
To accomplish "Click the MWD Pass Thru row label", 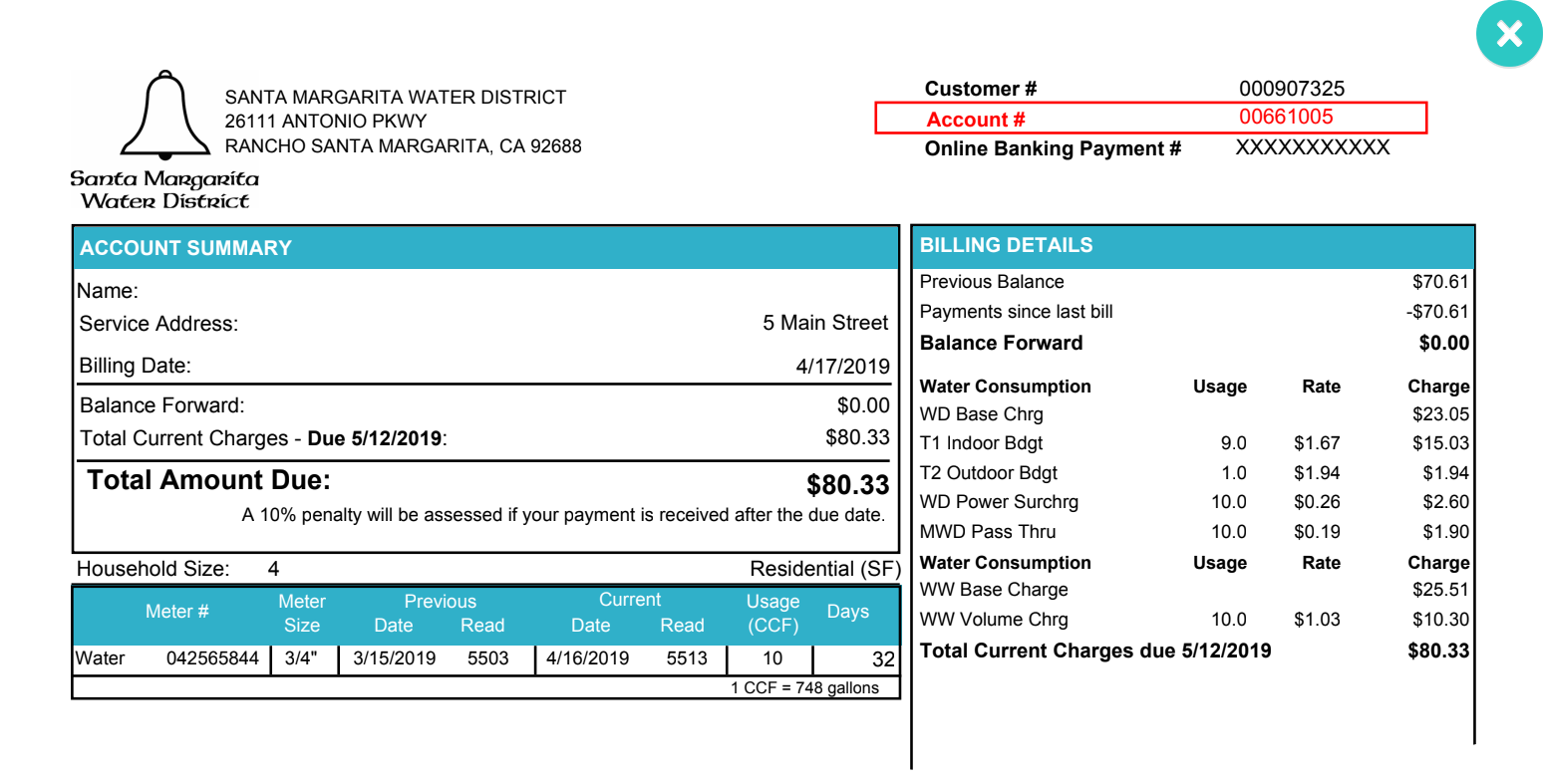I will pyautogui.click(x=987, y=532).
